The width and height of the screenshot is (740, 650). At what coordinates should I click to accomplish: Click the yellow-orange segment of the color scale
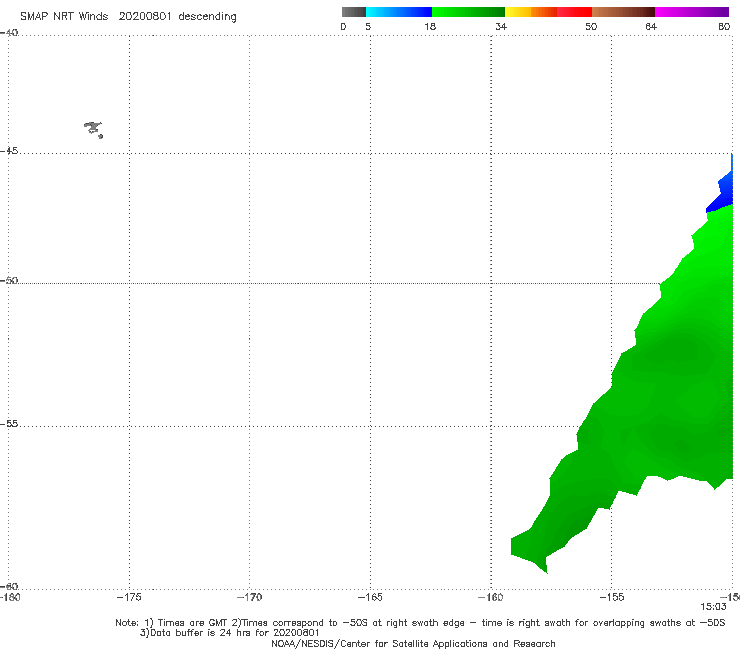[531, 12]
